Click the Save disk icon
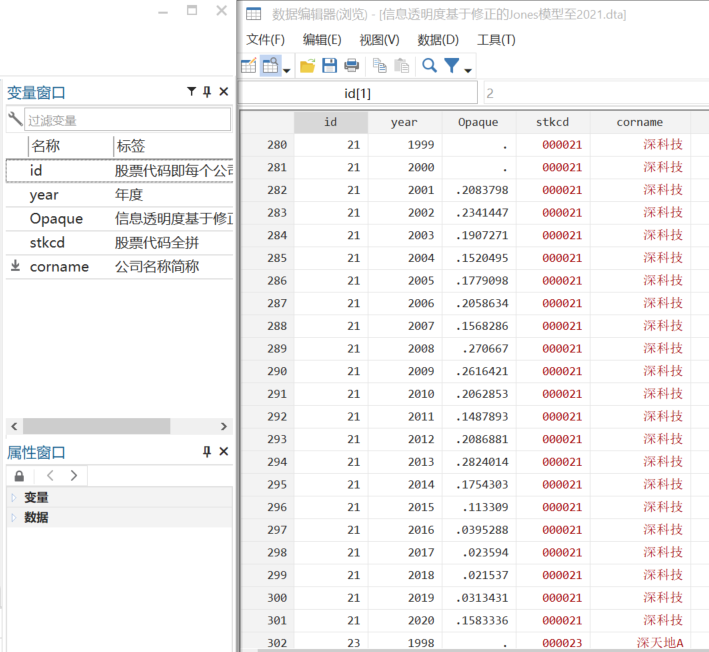The height and width of the screenshot is (652, 709). [x=329, y=66]
